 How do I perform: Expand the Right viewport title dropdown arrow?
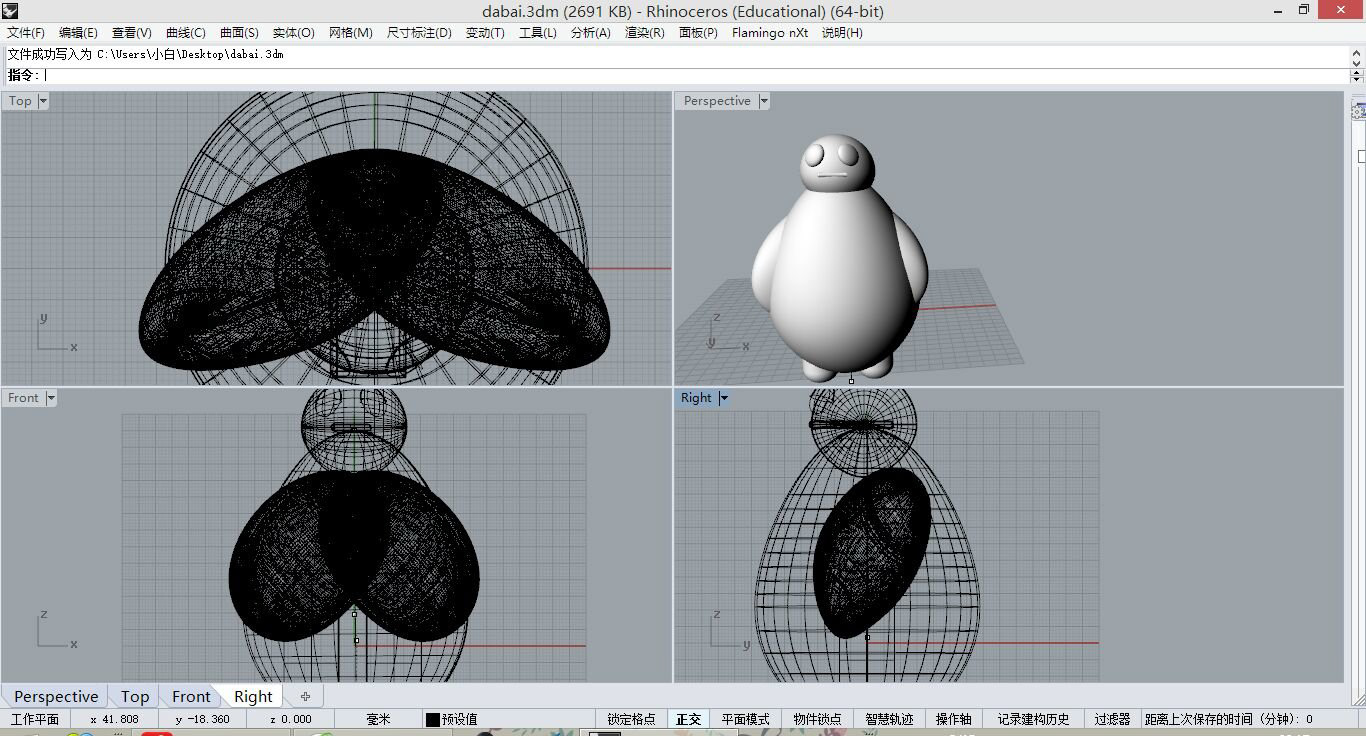[724, 398]
